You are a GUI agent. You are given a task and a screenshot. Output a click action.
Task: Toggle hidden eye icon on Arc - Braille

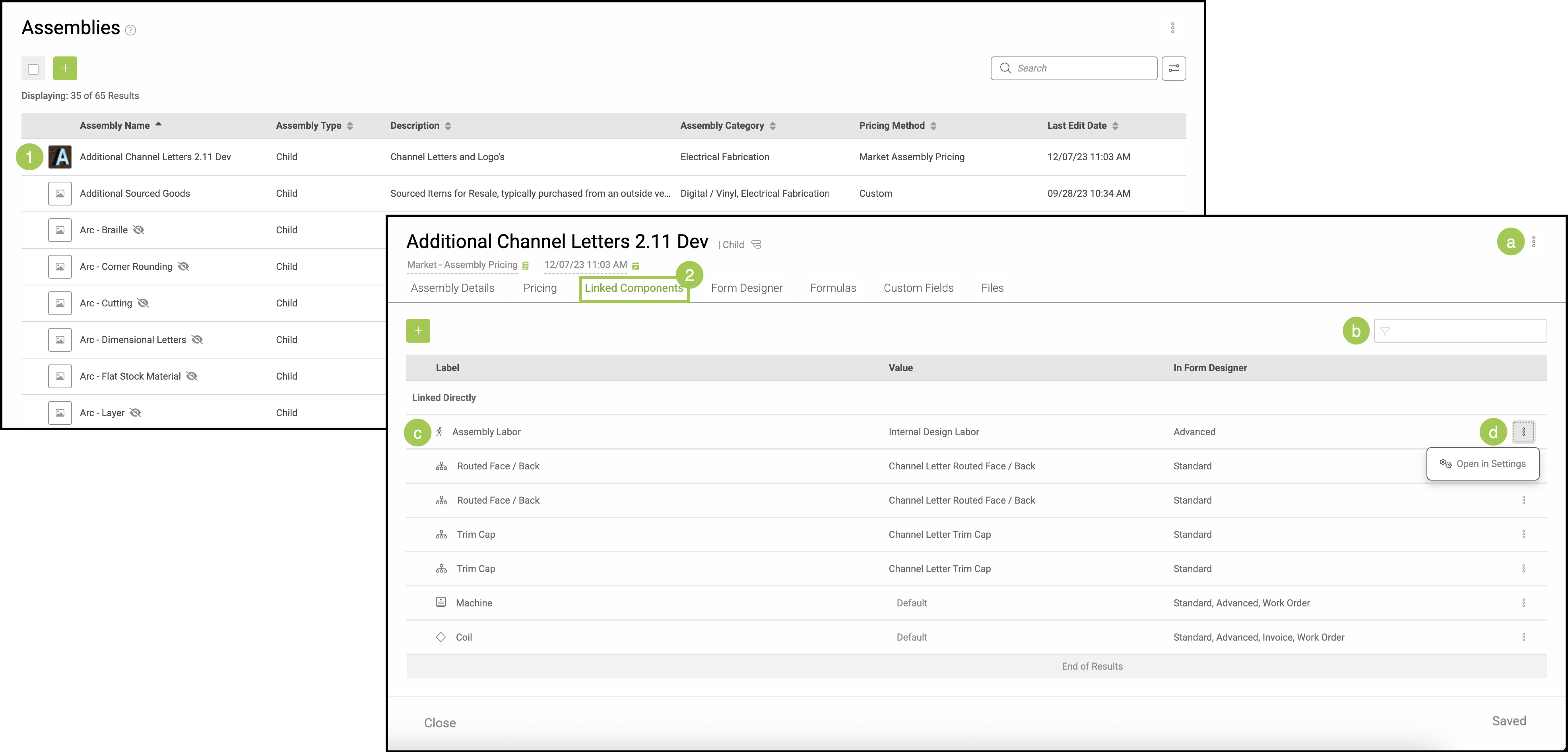pos(139,230)
